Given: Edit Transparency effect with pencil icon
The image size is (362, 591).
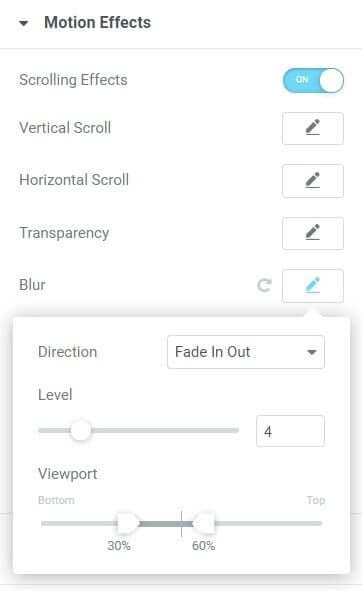Looking at the screenshot, I should coord(313,233).
